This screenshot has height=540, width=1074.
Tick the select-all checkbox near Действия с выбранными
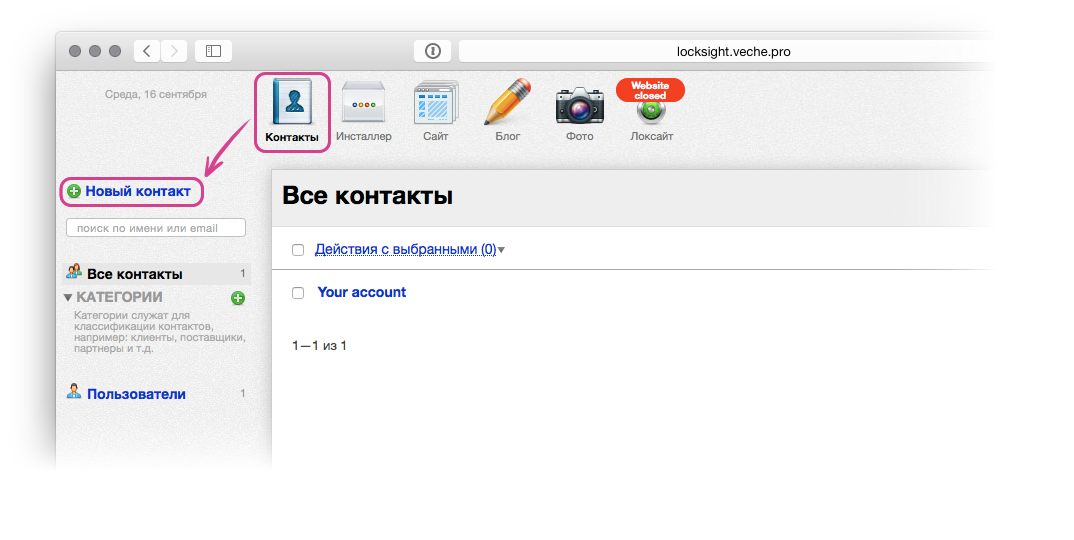point(298,250)
